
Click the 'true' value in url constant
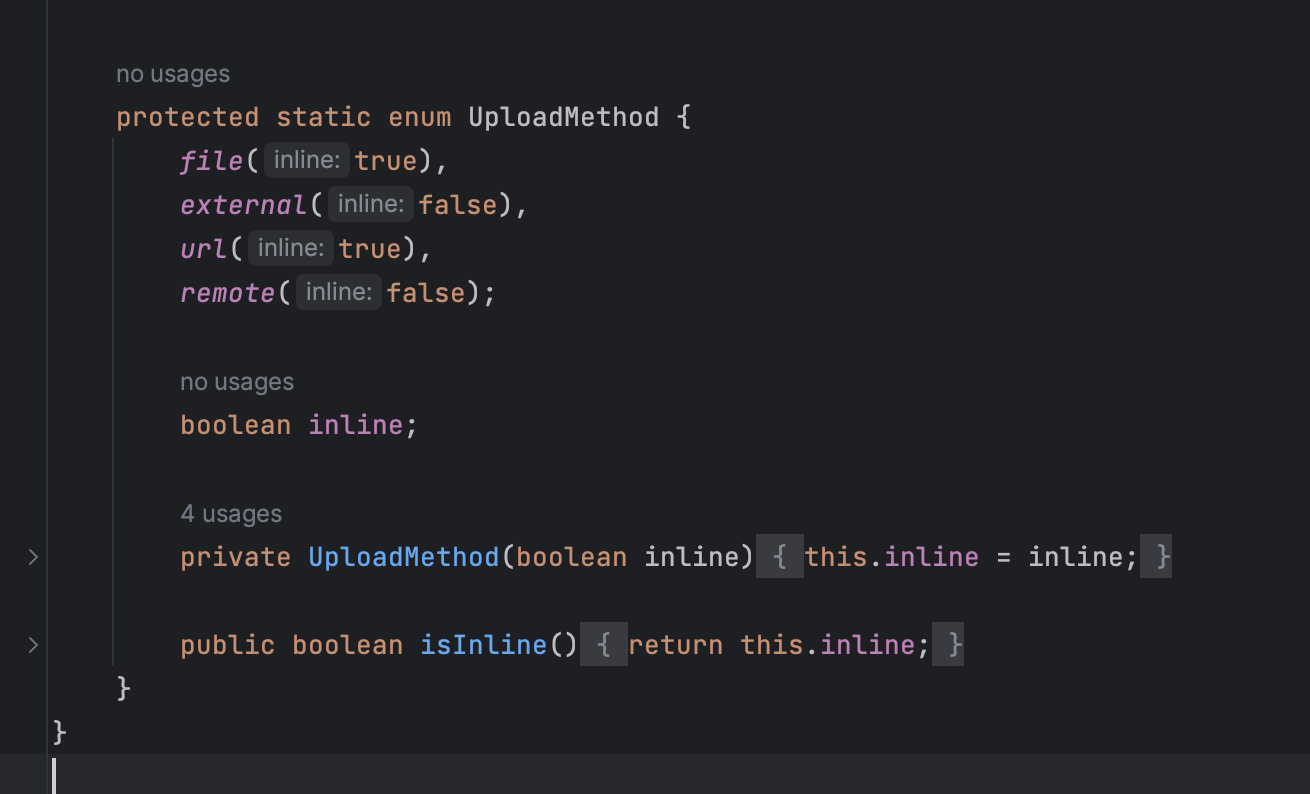pos(370,249)
